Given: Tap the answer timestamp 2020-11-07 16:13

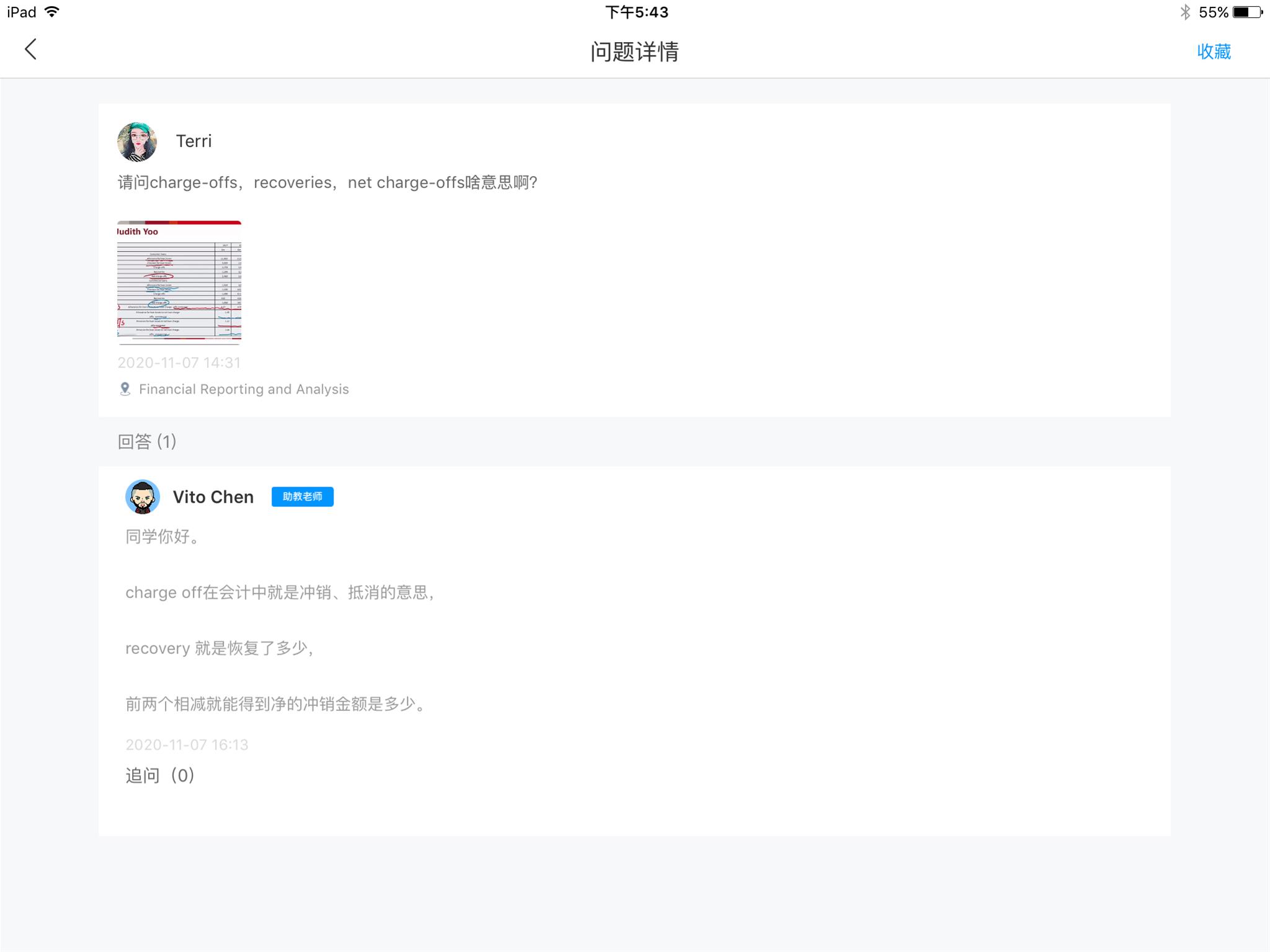Looking at the screenshot, I should click(x=187, y=744).
